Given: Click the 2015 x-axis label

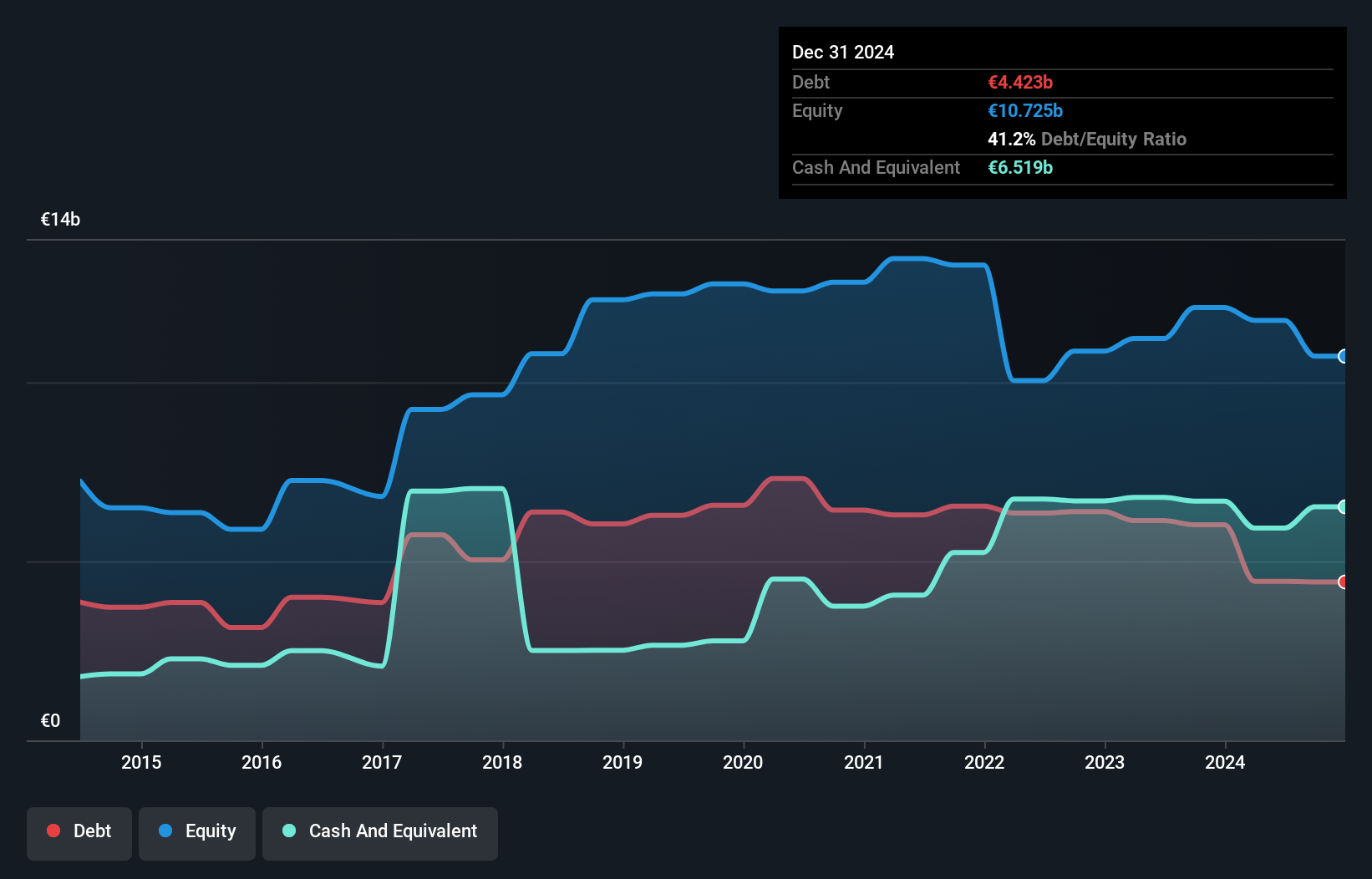Looking at the screenshot, I should [x=141, y=762].
